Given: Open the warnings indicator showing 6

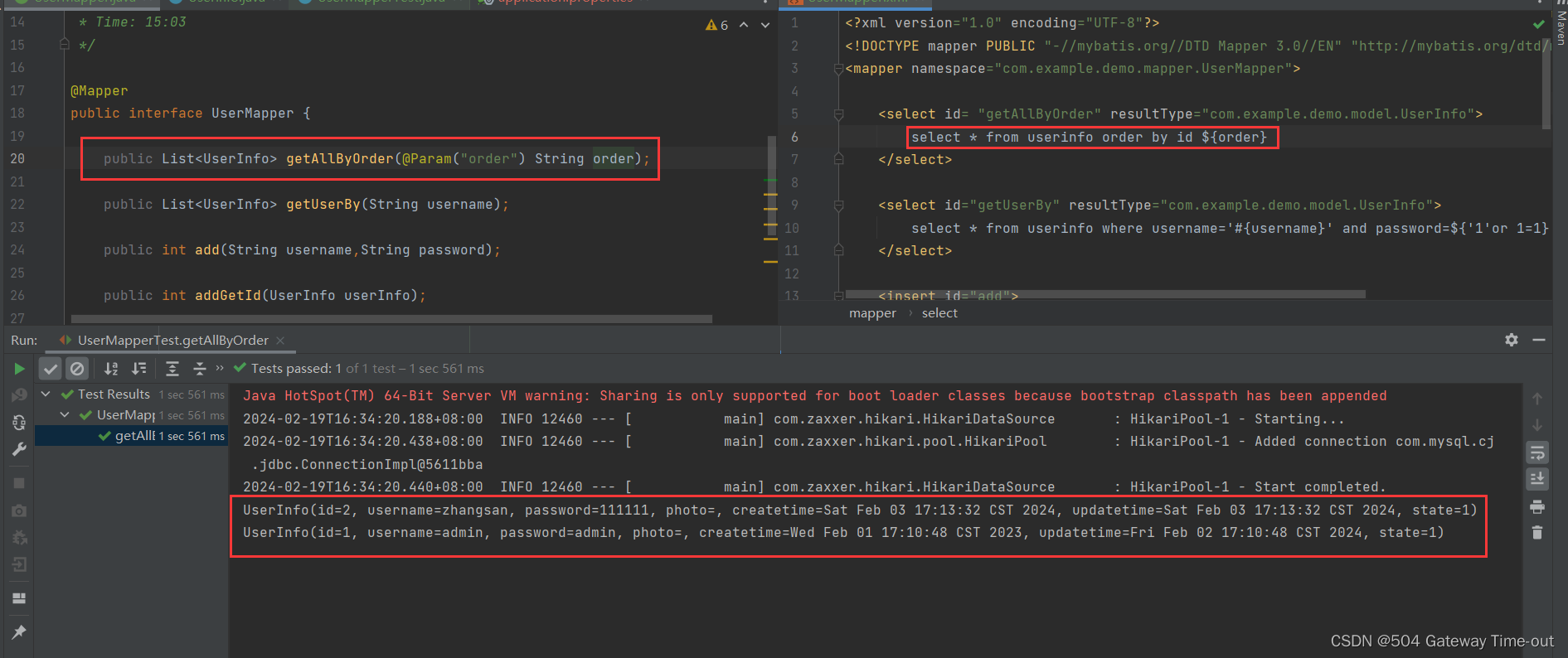Looking at the screenshot, I should click(x=717, y=25).
